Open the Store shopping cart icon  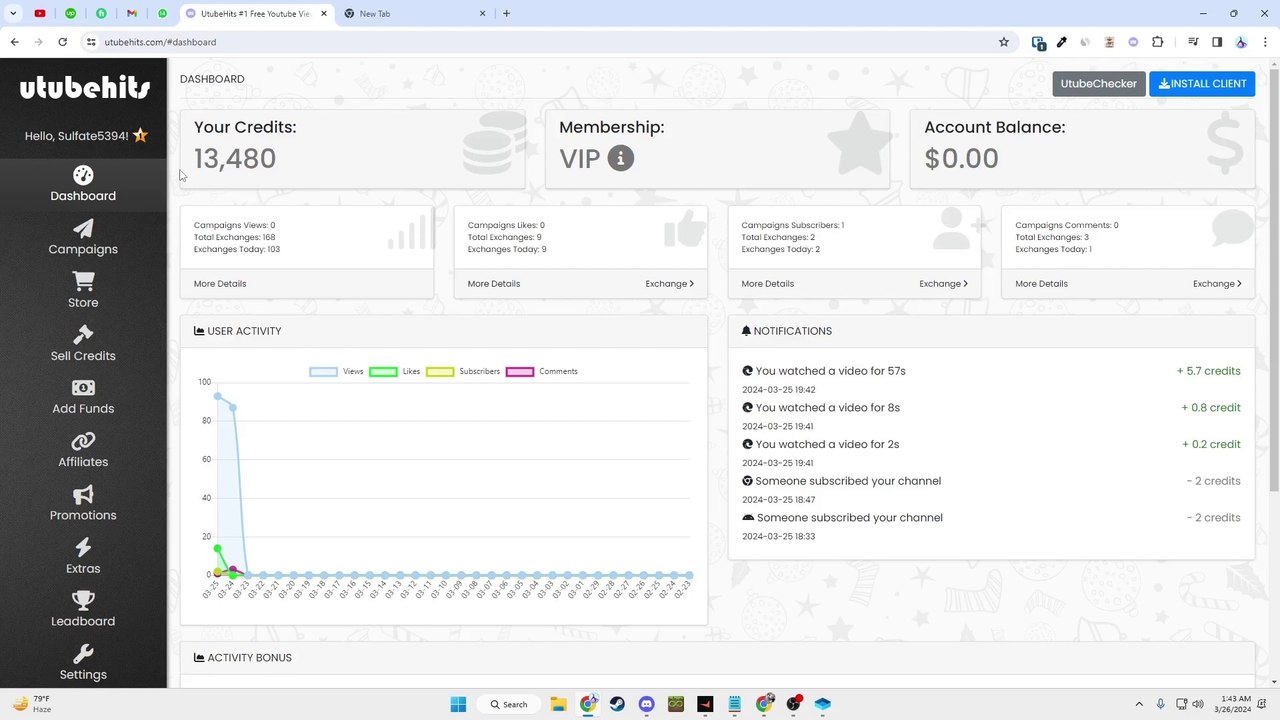[83, 282]
